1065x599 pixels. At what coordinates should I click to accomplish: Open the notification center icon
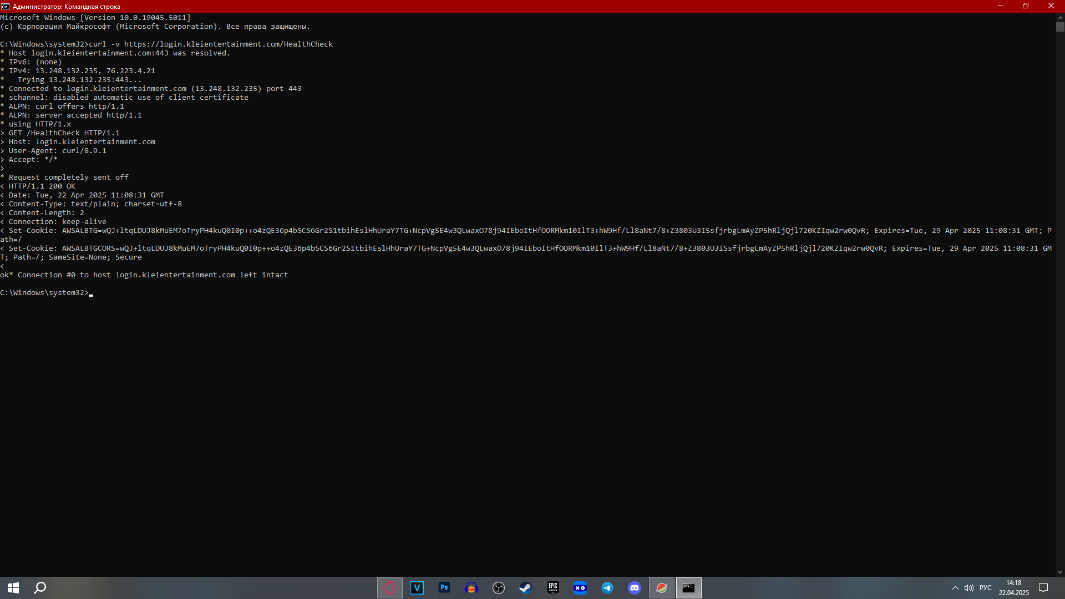1043,588
